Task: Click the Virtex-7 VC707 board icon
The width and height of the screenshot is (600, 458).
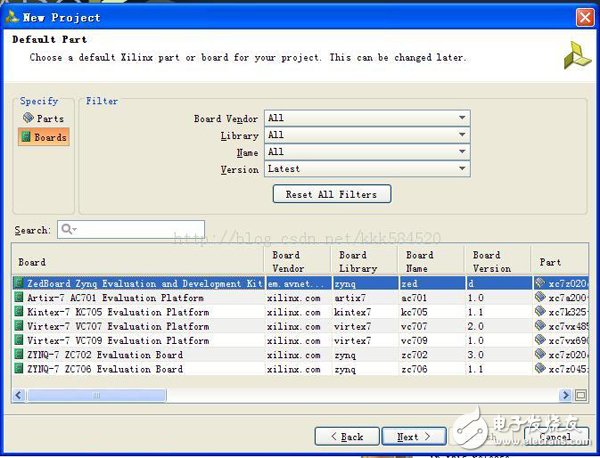Action: pos(19,326)
